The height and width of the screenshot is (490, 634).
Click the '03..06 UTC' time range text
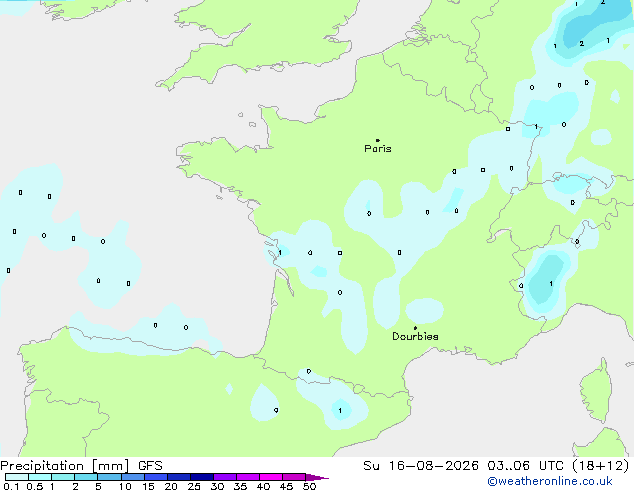tap(525, 466)
